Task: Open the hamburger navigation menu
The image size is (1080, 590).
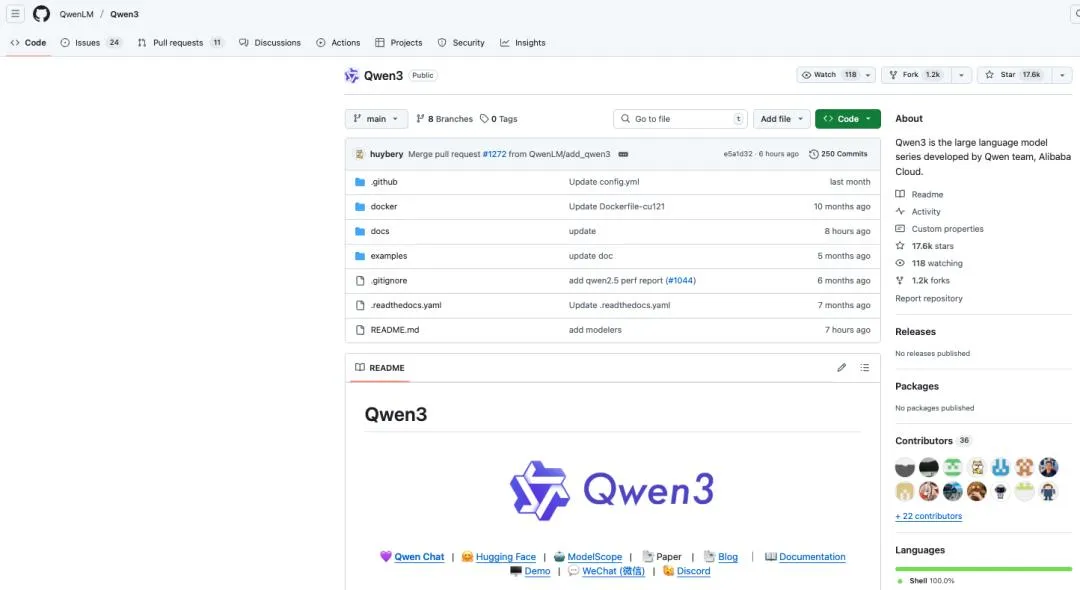Action: click(15, 14)
